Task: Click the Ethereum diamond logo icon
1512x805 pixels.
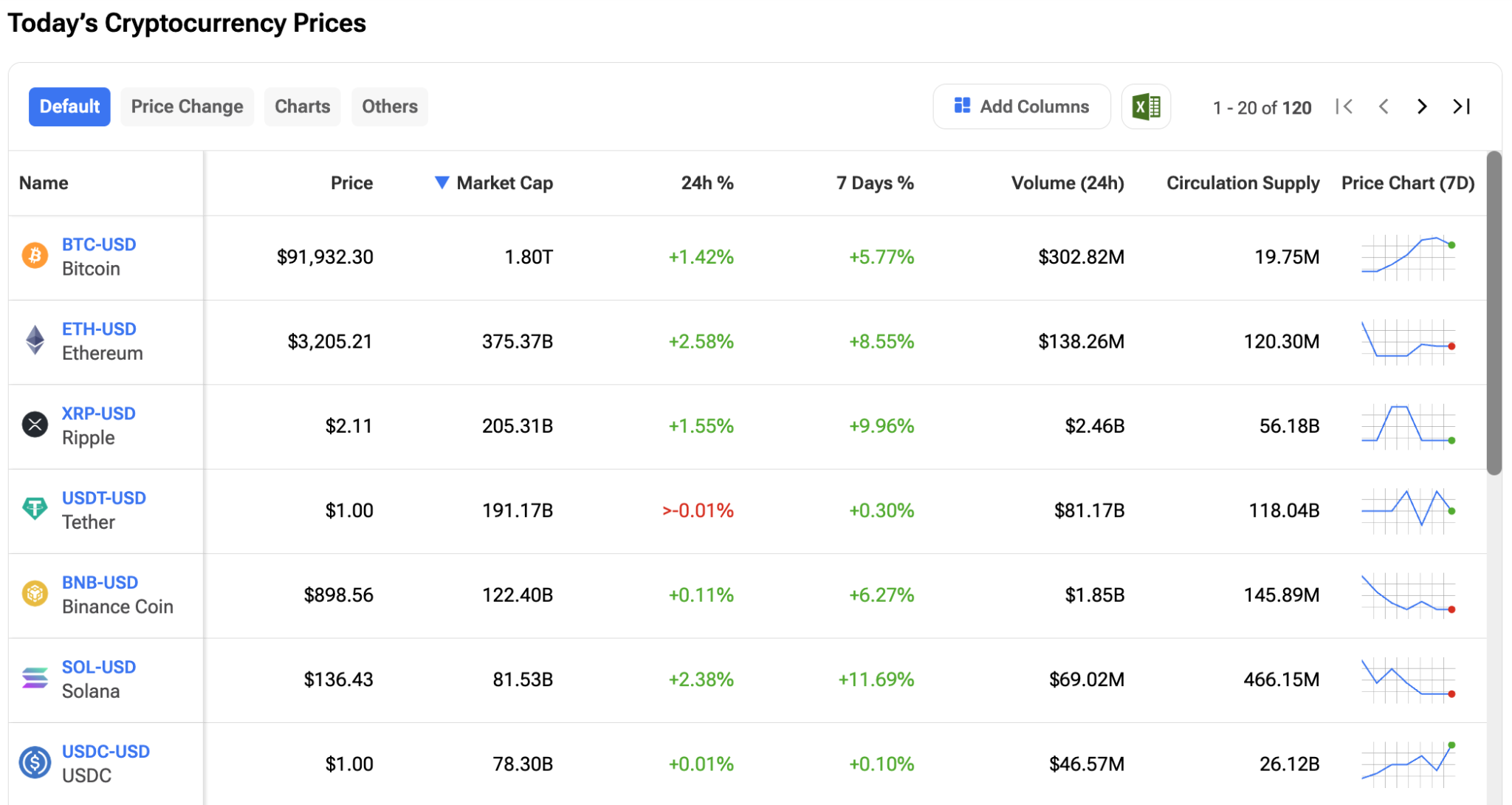Action: (x=35, y=340)
